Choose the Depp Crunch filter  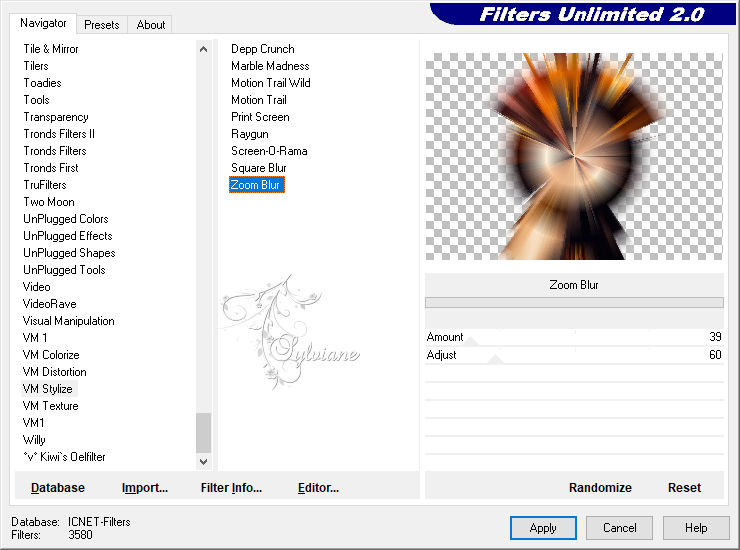point(263,49)
